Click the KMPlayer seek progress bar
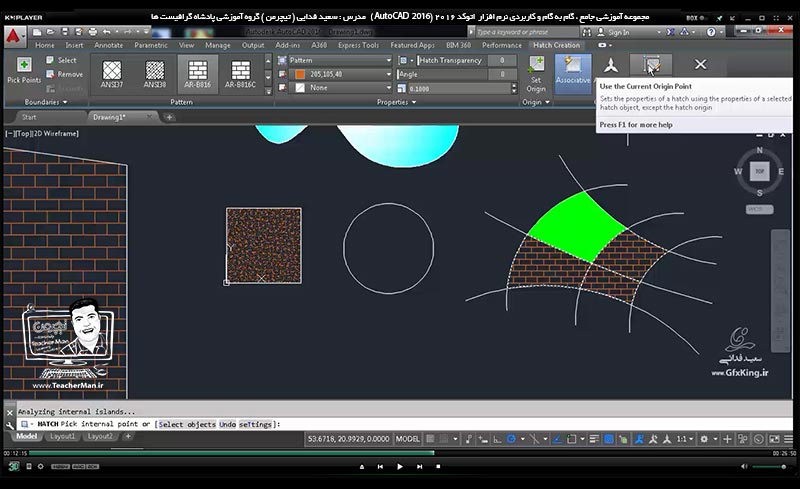This screenshot has height=489, width=800. click(400, 453)
